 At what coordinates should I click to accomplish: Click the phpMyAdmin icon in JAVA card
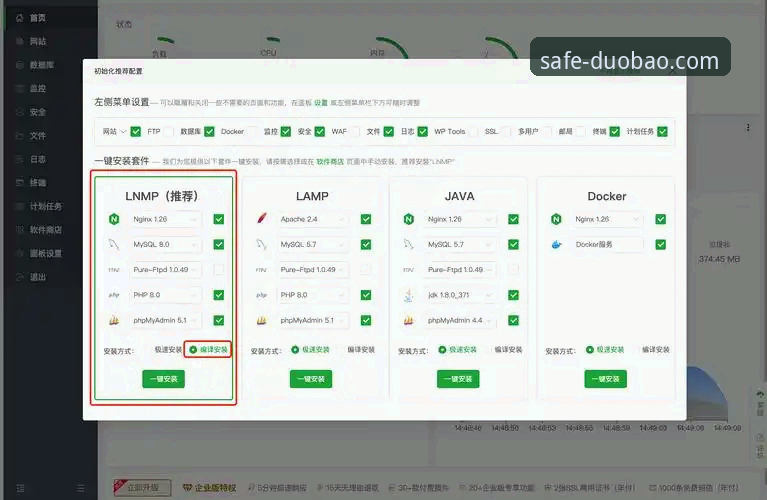[x=409, y=320]
